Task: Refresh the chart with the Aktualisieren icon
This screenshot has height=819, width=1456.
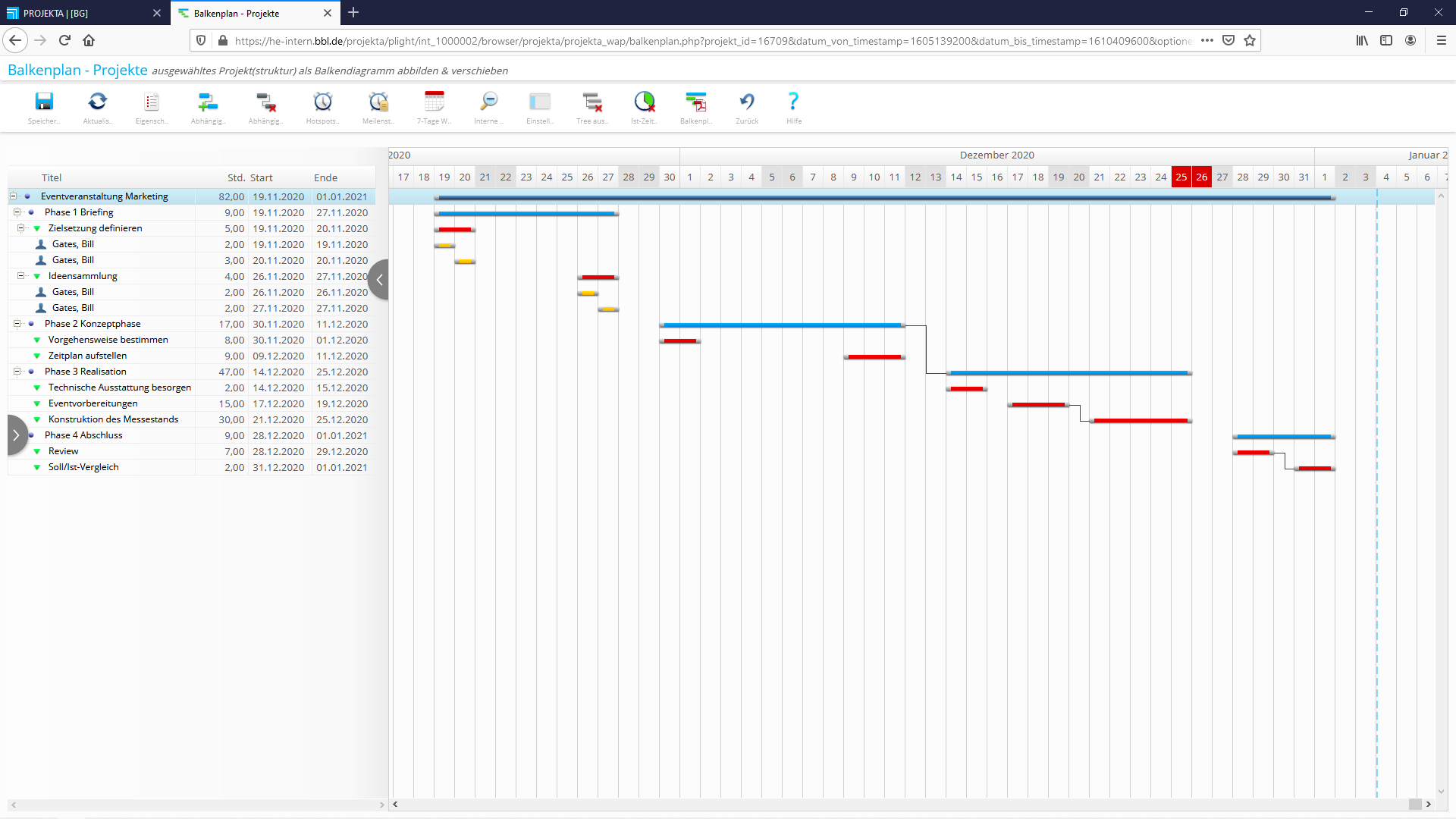Action: (x=97, y=102)
